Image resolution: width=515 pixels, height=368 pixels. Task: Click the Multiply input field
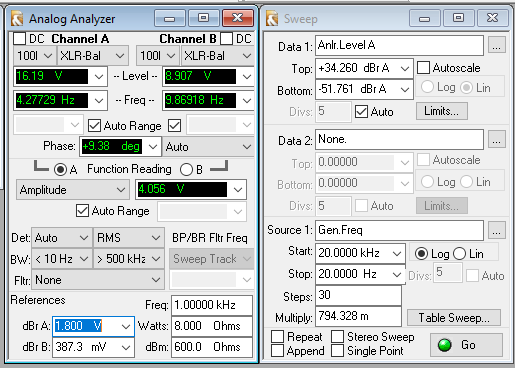(358, 316)
